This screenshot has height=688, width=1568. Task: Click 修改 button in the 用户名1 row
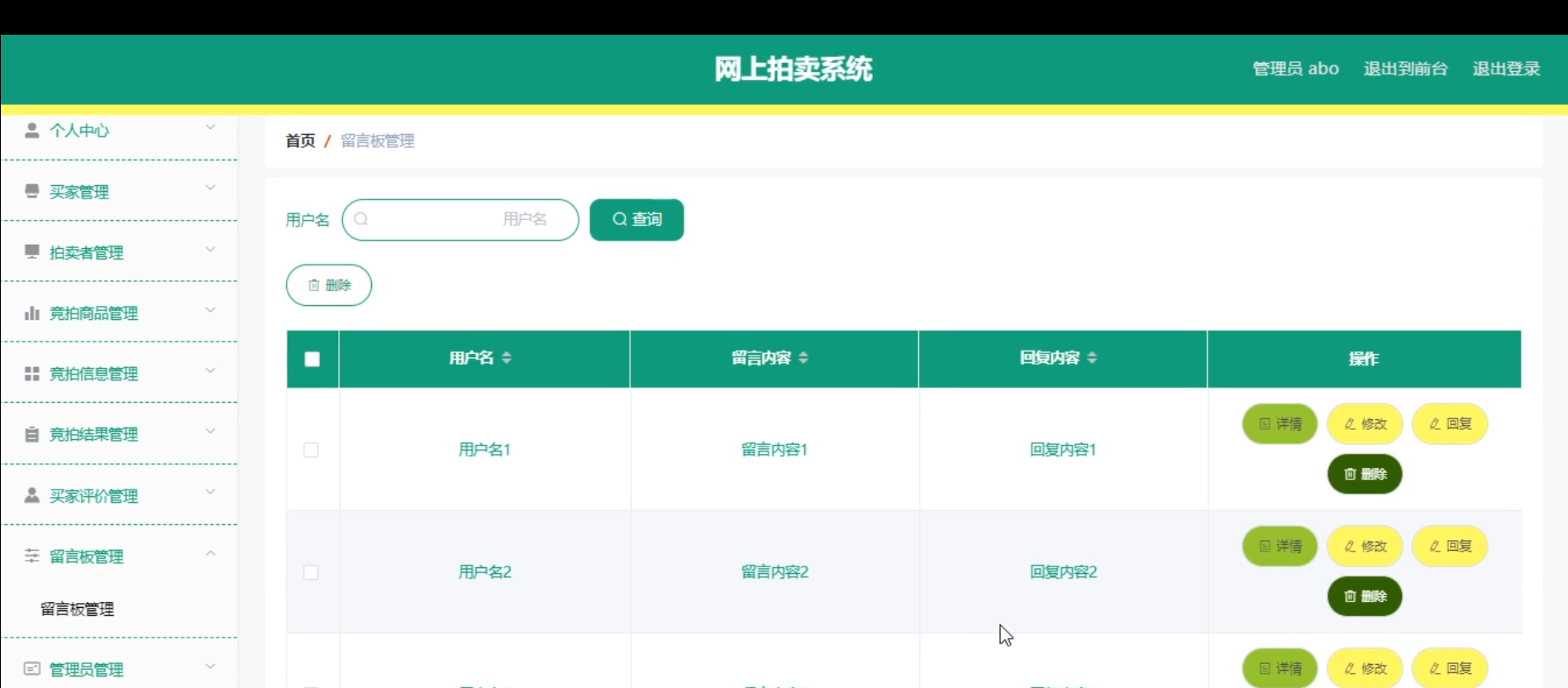[1365, 424]
